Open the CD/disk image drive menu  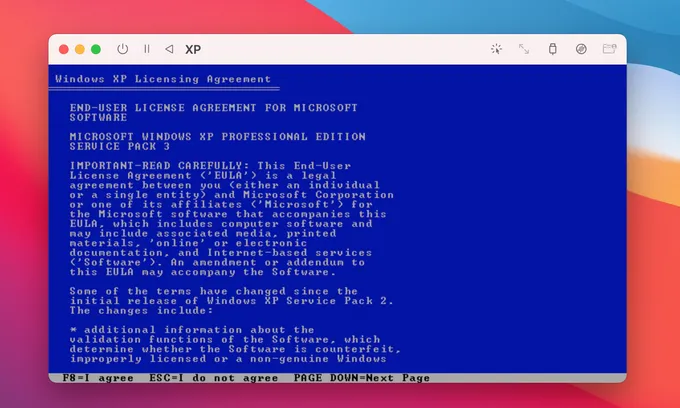581,49
